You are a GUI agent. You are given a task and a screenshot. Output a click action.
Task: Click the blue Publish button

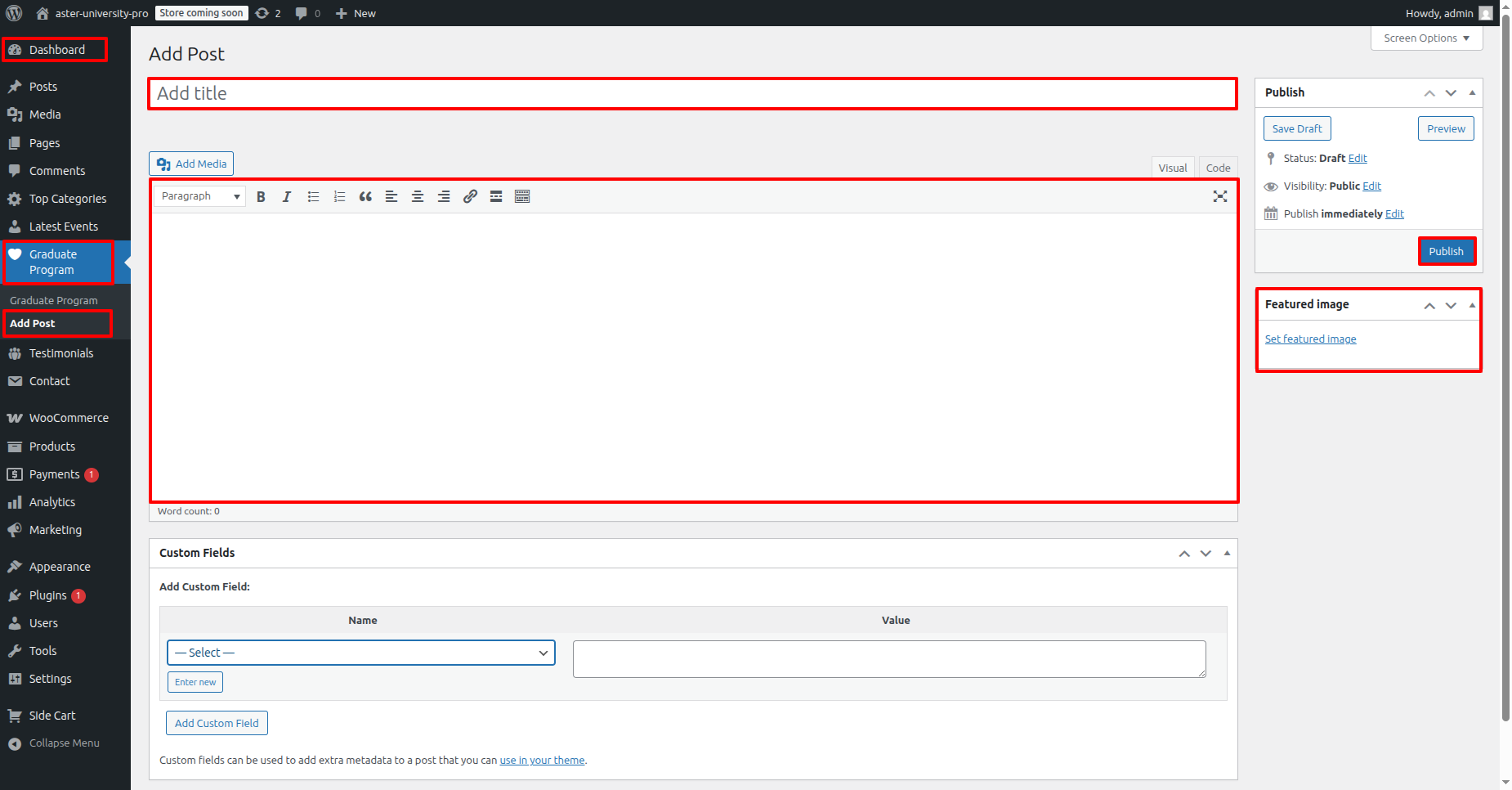(1447, 251)
